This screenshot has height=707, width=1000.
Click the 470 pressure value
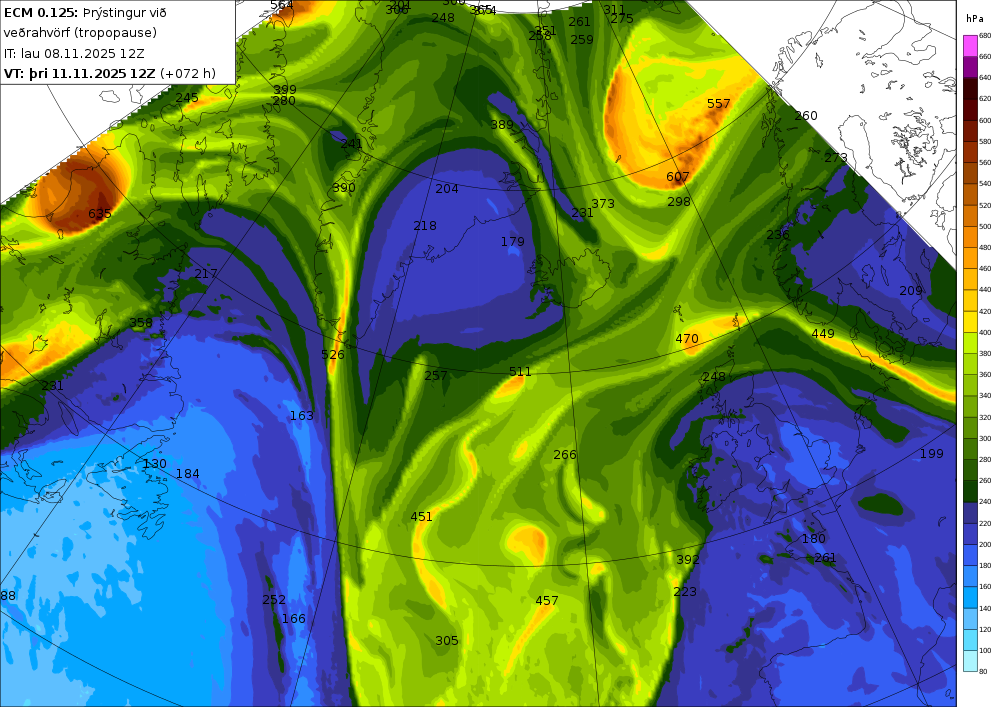[x=687, y=339]
